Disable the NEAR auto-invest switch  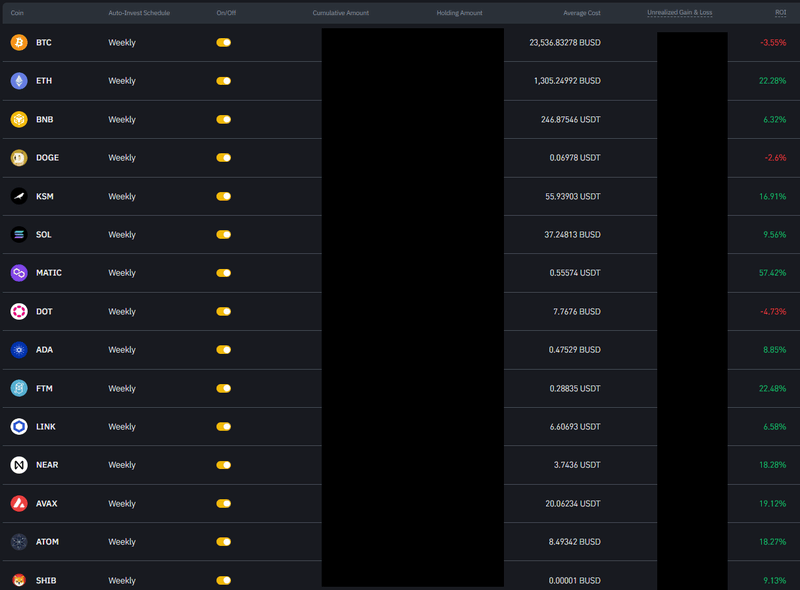pos(223,465)
